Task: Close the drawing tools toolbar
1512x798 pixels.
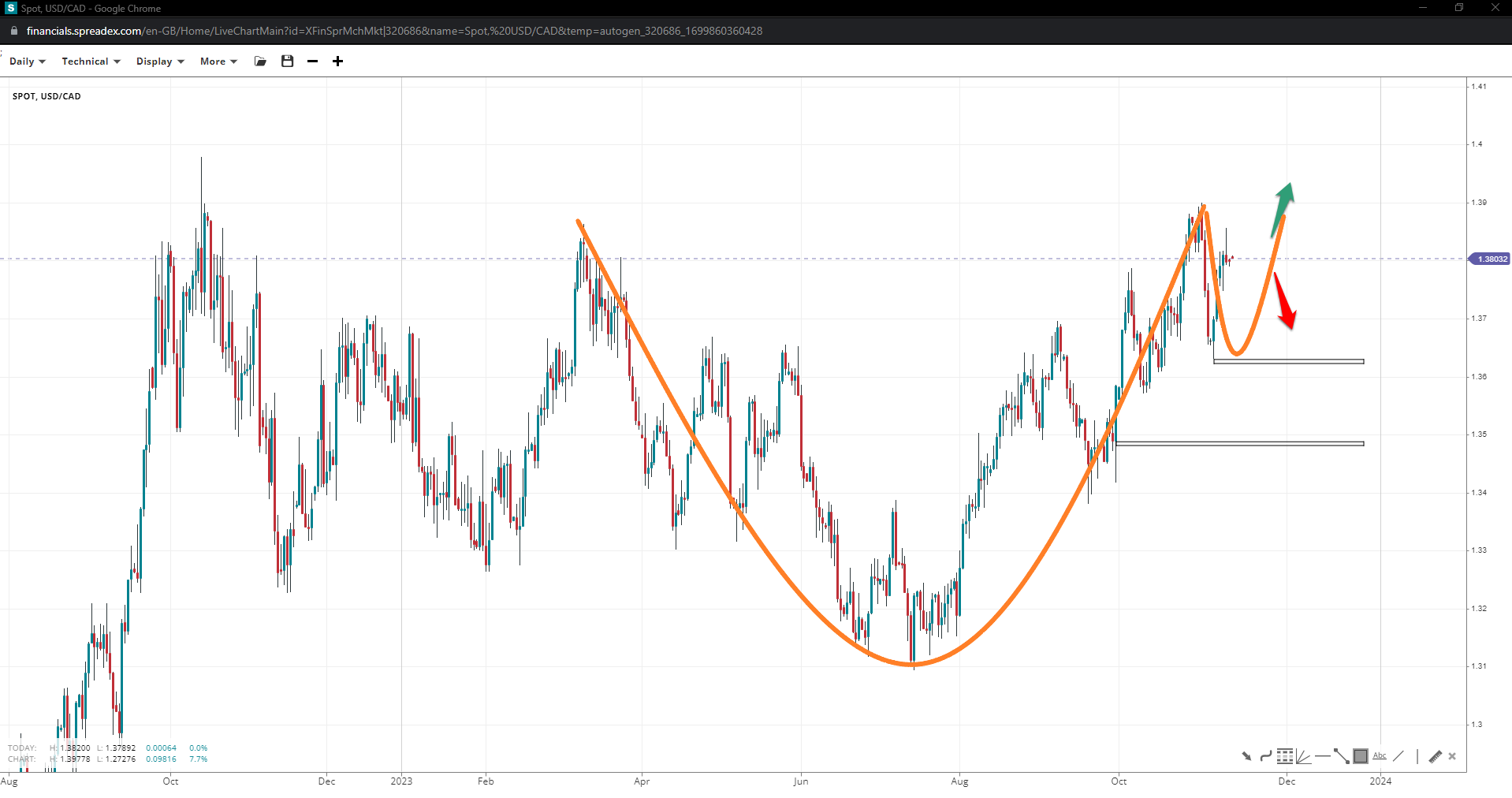Action: click(x=1452, y=756)
